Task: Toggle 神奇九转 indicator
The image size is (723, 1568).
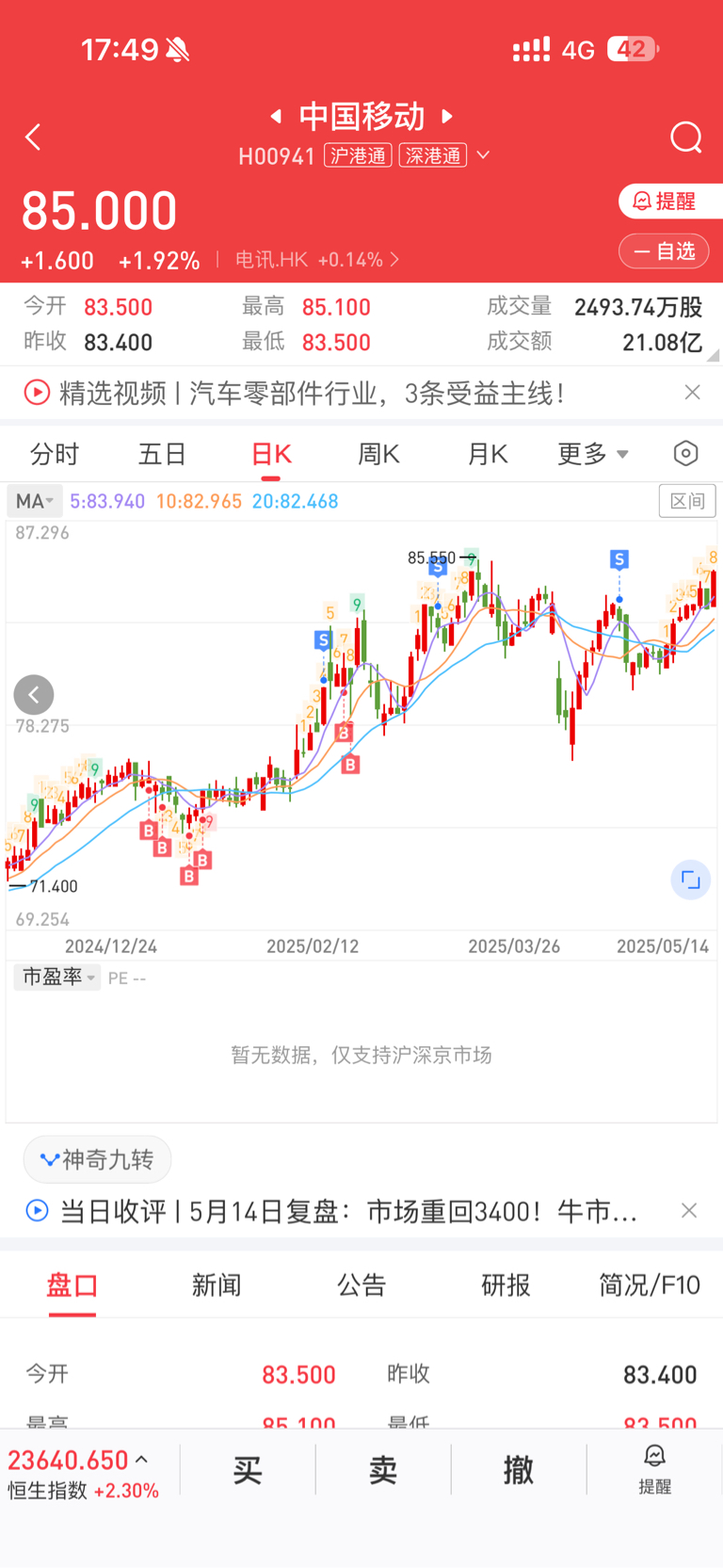Action: click(x=97, y=1159)
